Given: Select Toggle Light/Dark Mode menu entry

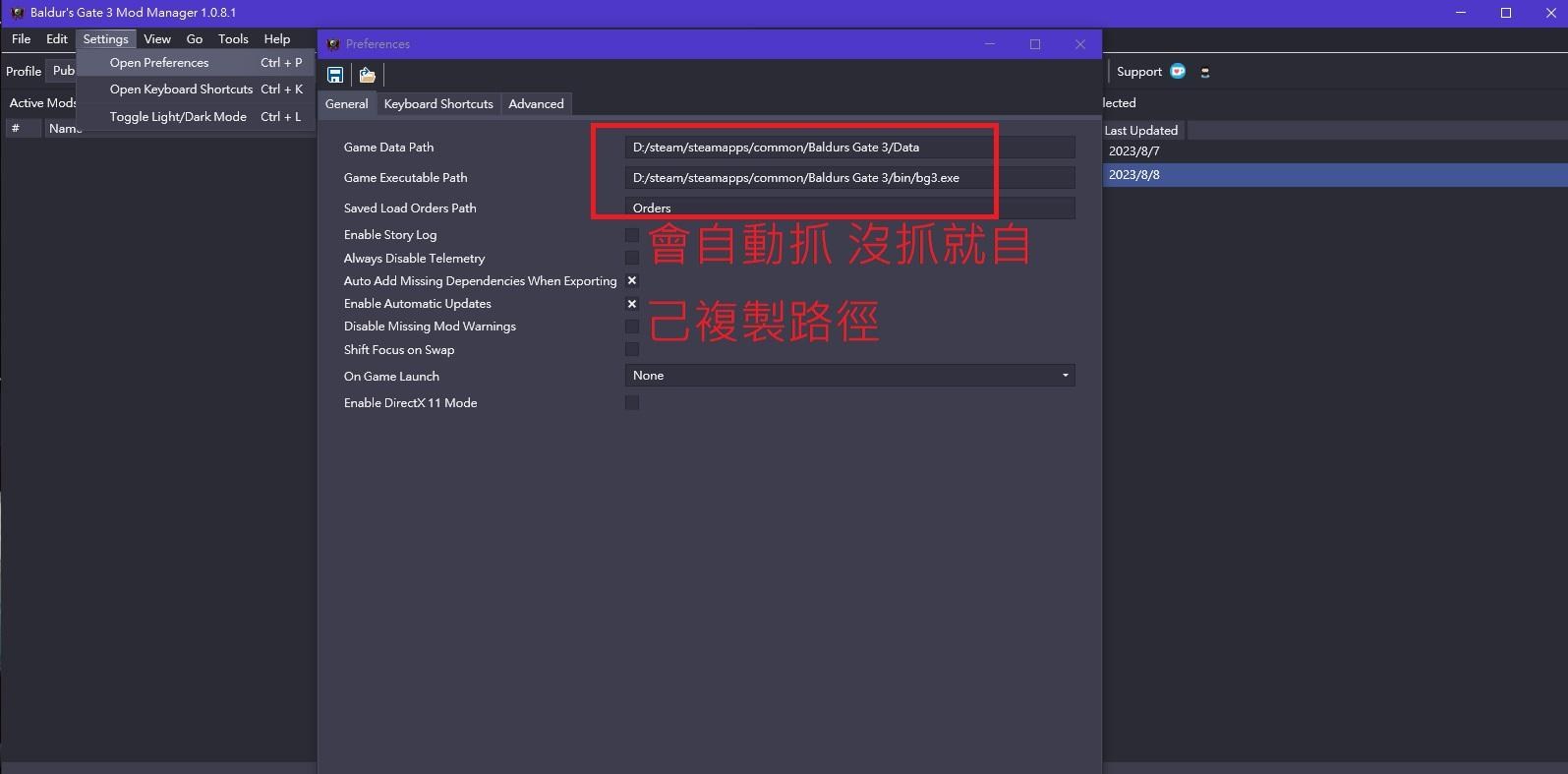Looking at the screenshot, I should pos(196,117).
